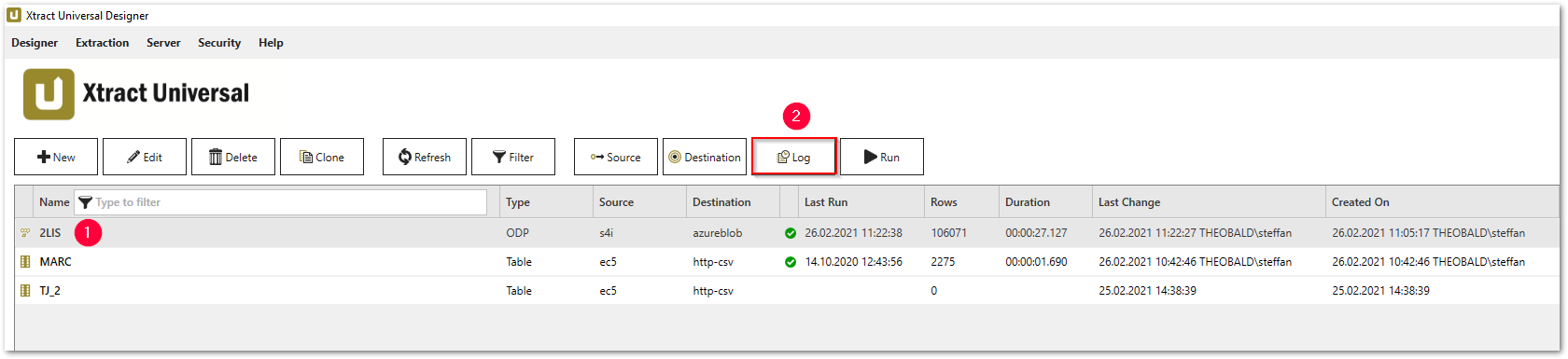This screenshot has height=359, width=1568.
Task: Click the http-csv destination in MARC row
Action: click(x=713, y=262)
